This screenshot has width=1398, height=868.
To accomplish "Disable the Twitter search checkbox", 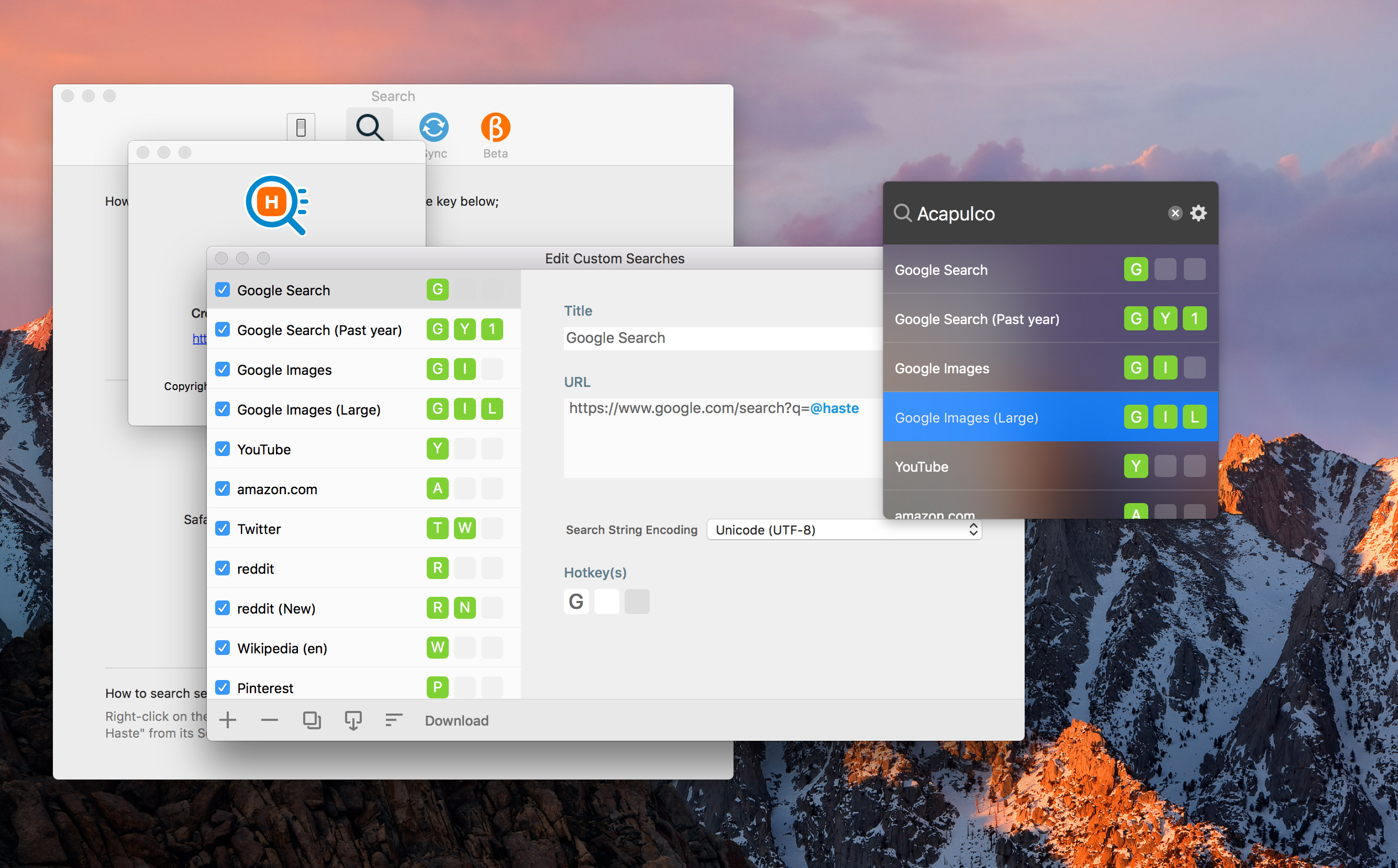I will (x=223, y=528).
